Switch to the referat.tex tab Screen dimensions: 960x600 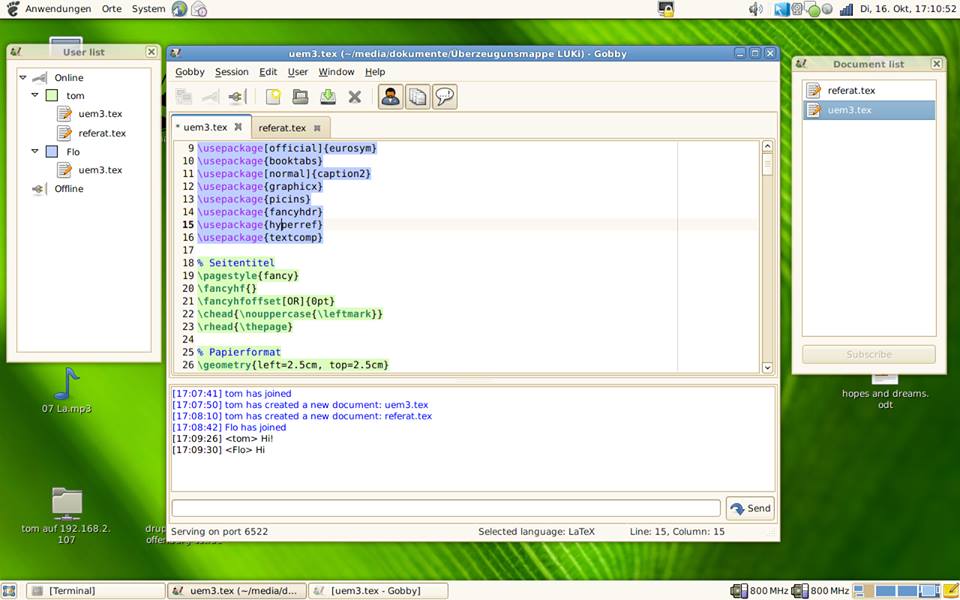pyautogui.click(x=282, y=128)
